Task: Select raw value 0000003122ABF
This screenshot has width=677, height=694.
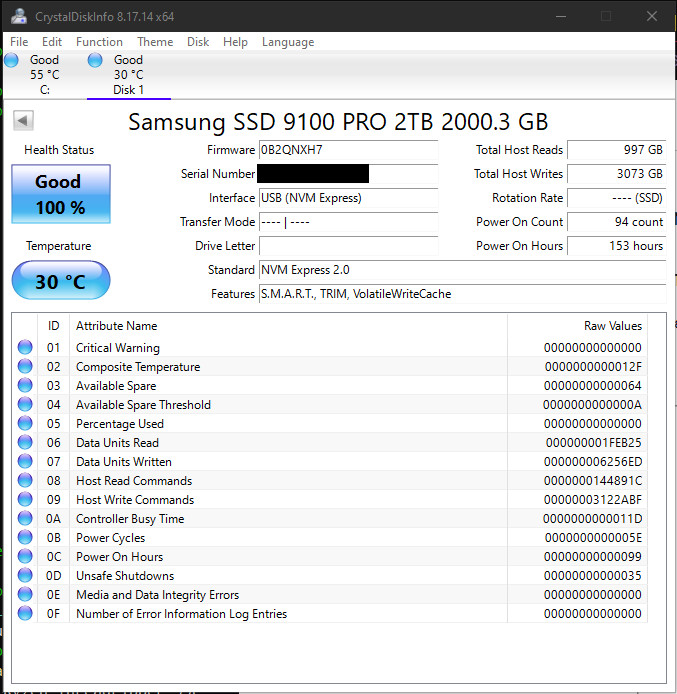Action: pyautogui.click(x=593, y=500)
